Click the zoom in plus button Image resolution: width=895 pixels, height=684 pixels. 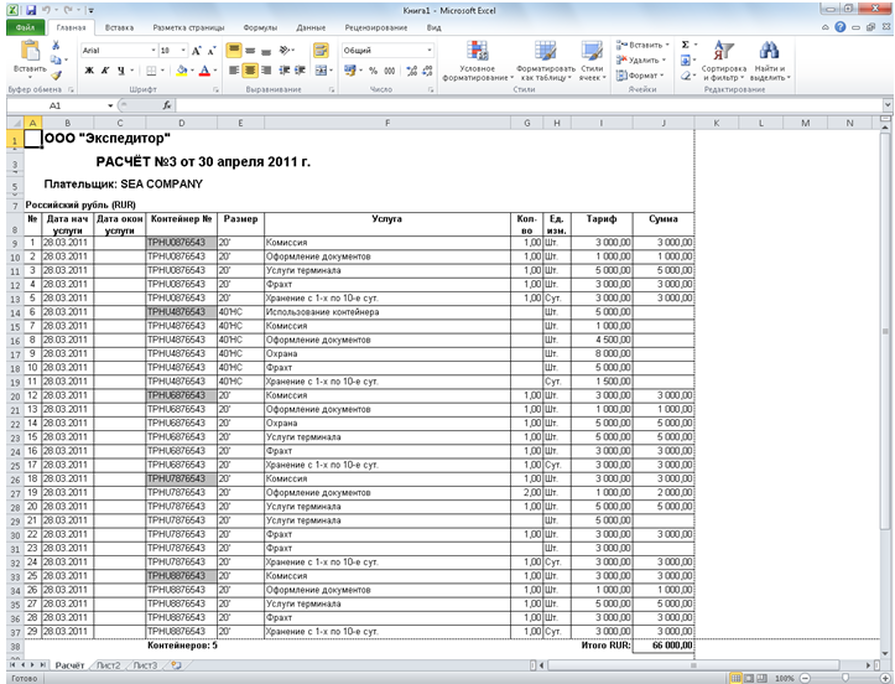[x=885, y=678]
